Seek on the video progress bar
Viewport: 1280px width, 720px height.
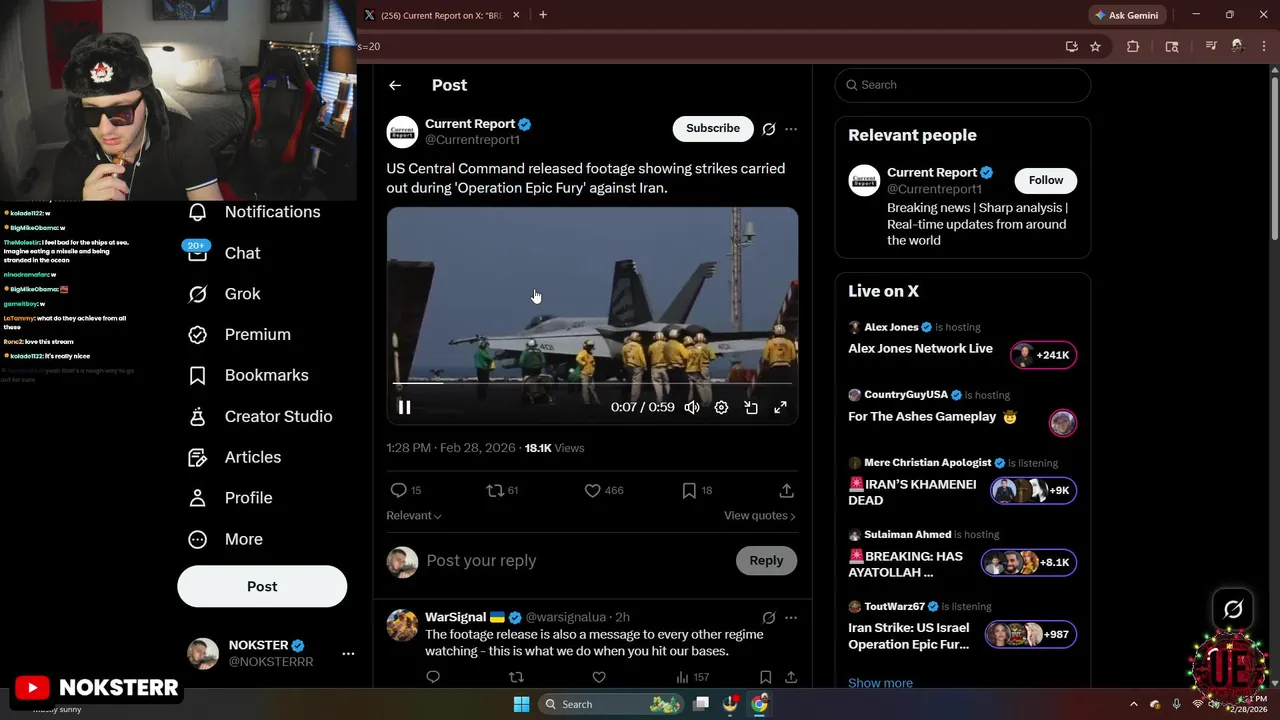click(x=592, y=383)
